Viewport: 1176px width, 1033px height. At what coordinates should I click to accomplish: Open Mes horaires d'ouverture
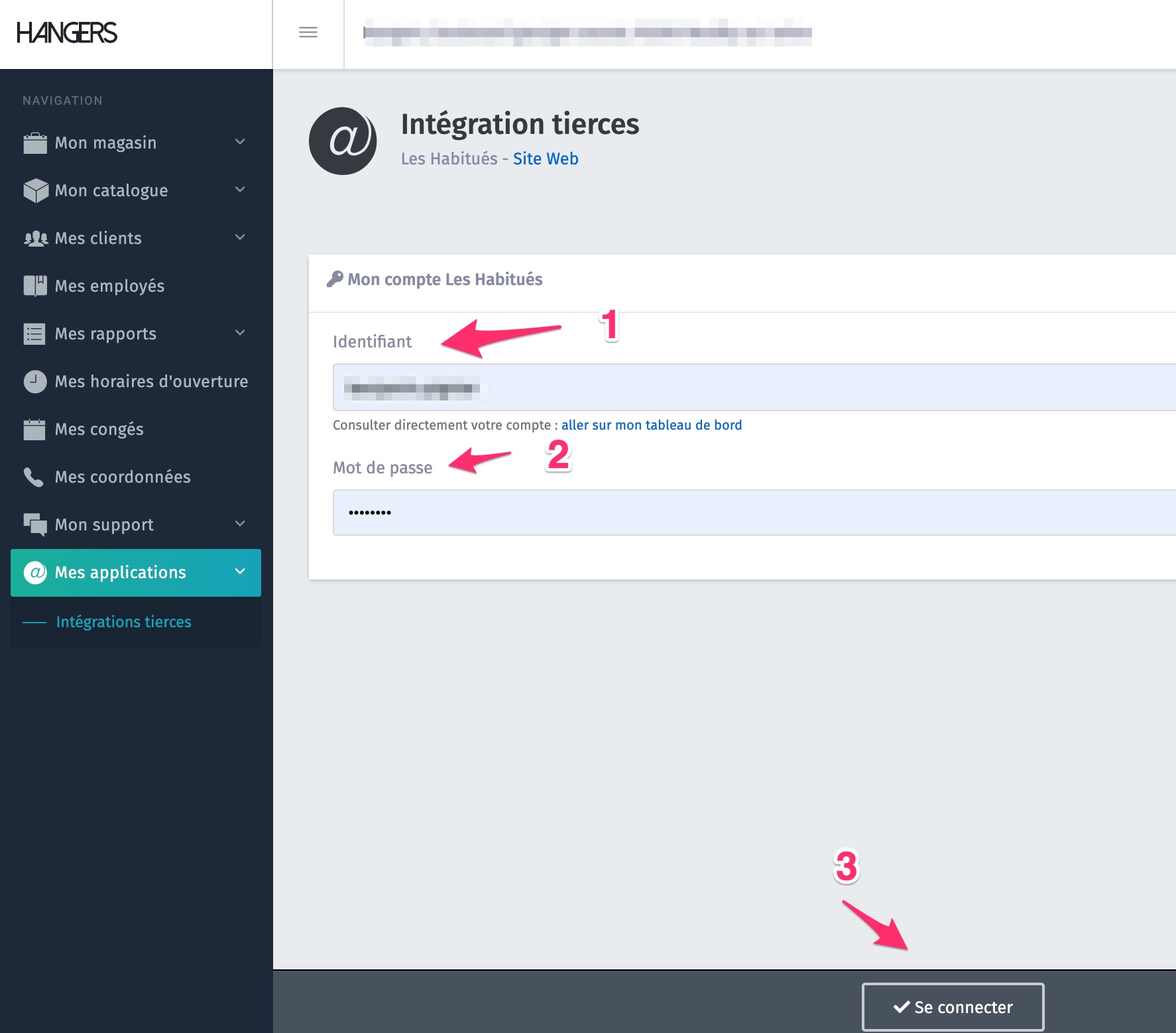[136, 381]
